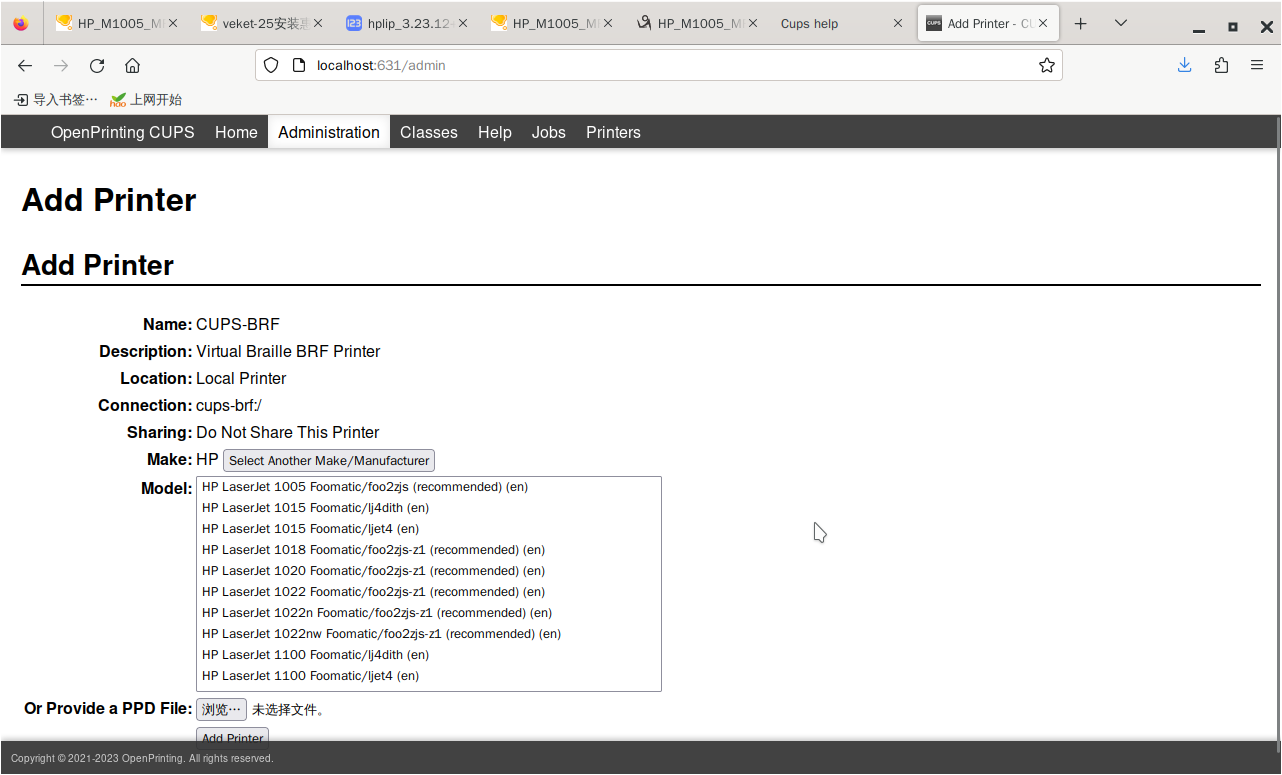The height and width of the screenshot is (775, 1282).
Task: Close the hplip_3.23.12 tab
Action: point(463,23)
